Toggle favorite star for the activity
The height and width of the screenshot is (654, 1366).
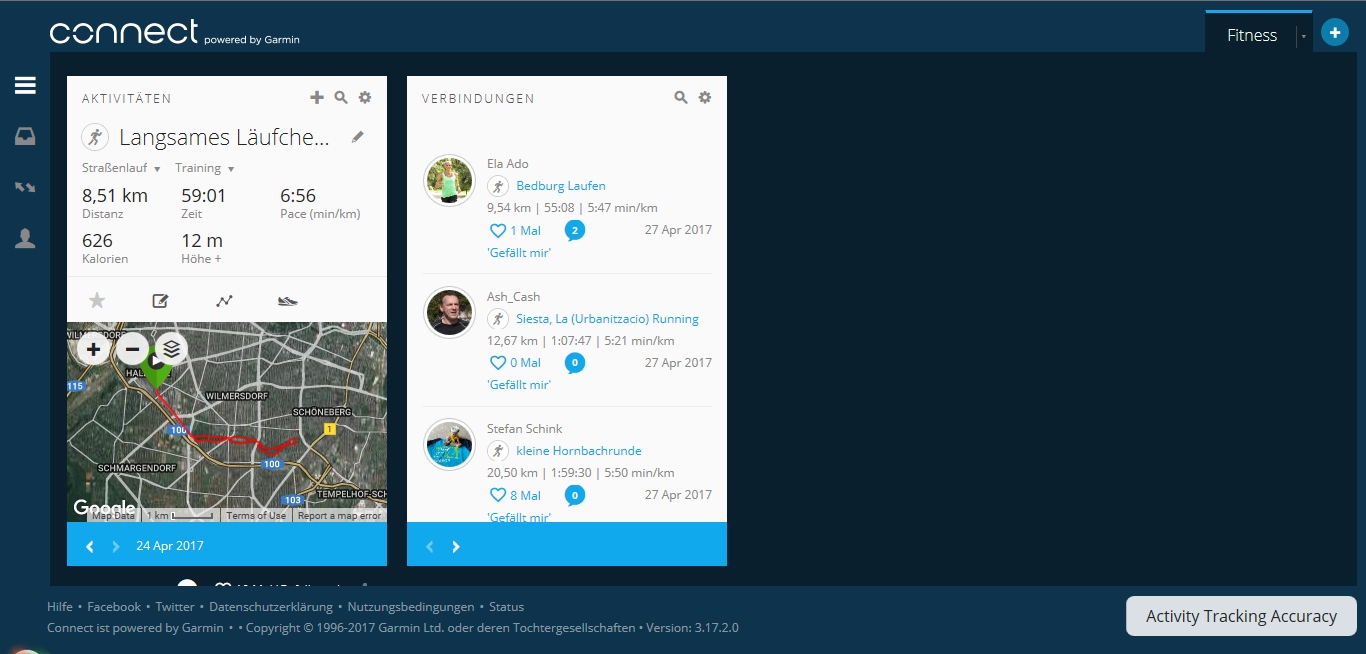pos(97,300)
